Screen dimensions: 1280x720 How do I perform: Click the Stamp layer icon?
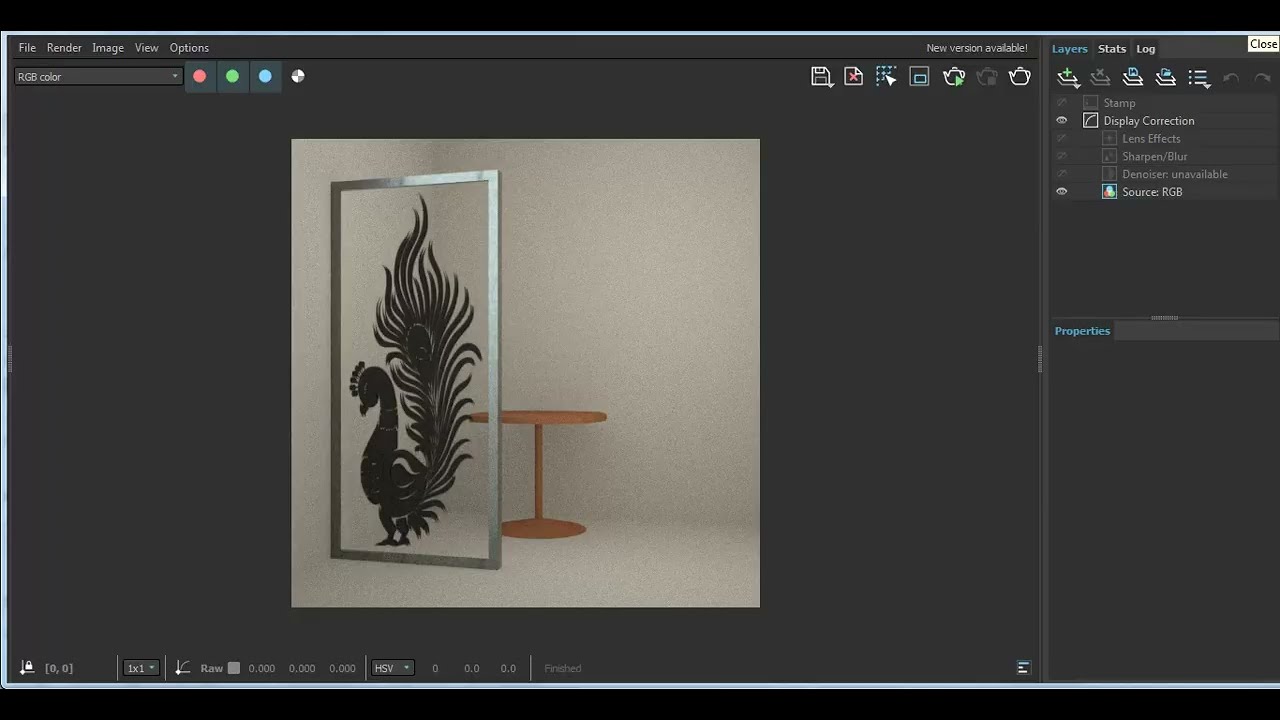click(x=1091, y=103)
